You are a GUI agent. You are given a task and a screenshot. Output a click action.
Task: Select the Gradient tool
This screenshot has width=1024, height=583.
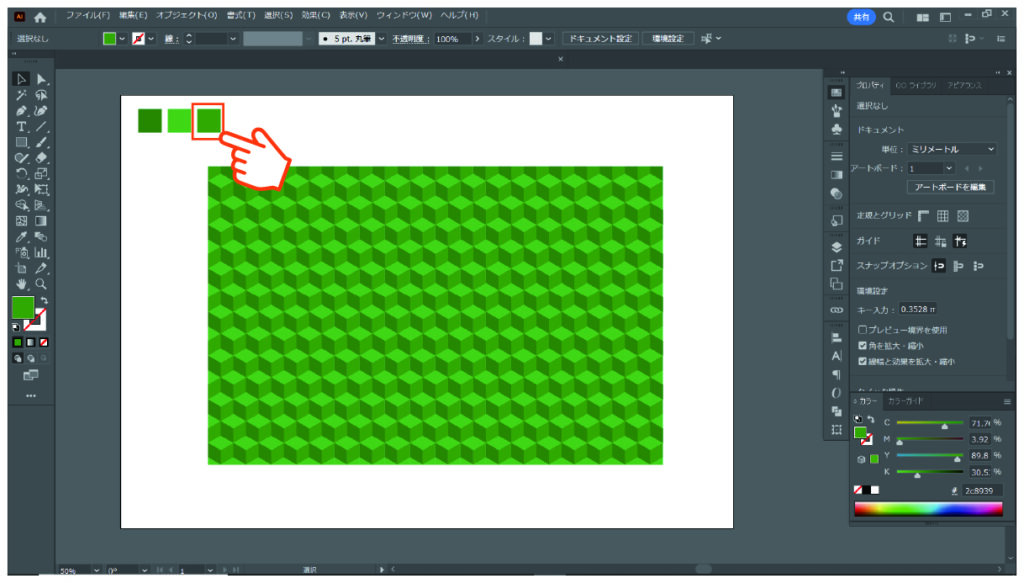[x=41, y=221]
